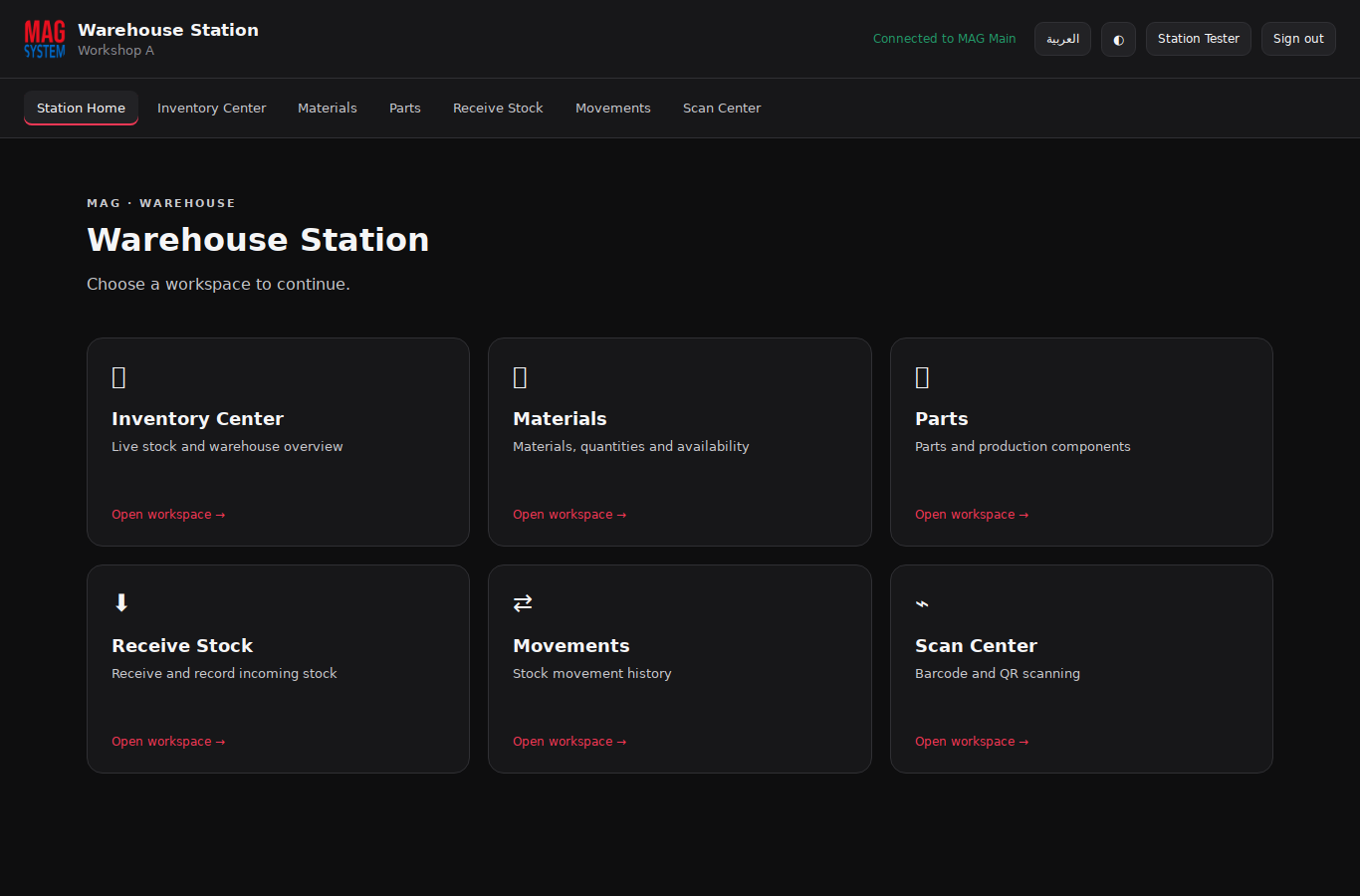Viewport: 1360px width, 896px height.
Task: Open the Materials nav tab
Action: 328,108
